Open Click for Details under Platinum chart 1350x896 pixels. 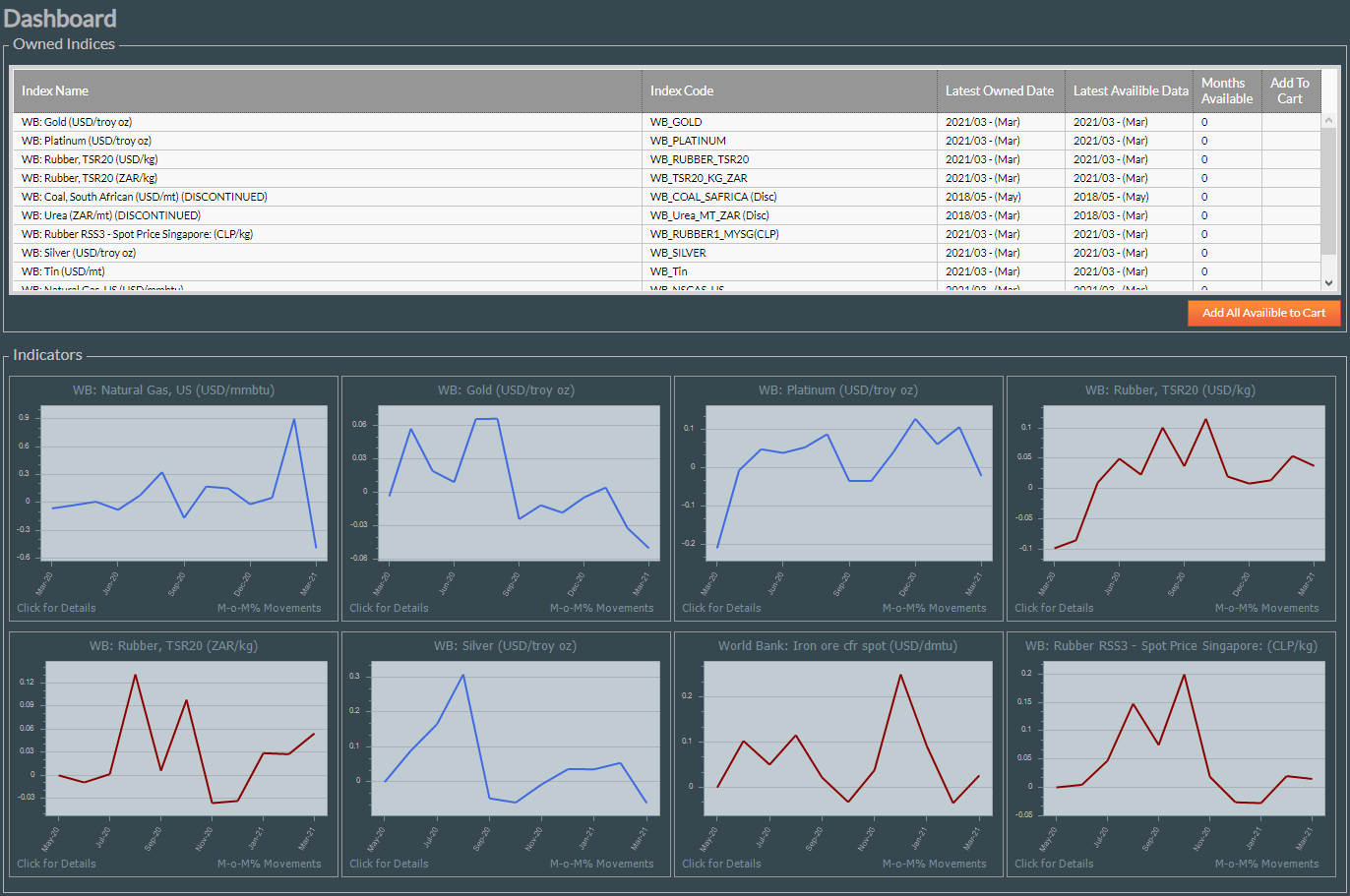point(720,607)
